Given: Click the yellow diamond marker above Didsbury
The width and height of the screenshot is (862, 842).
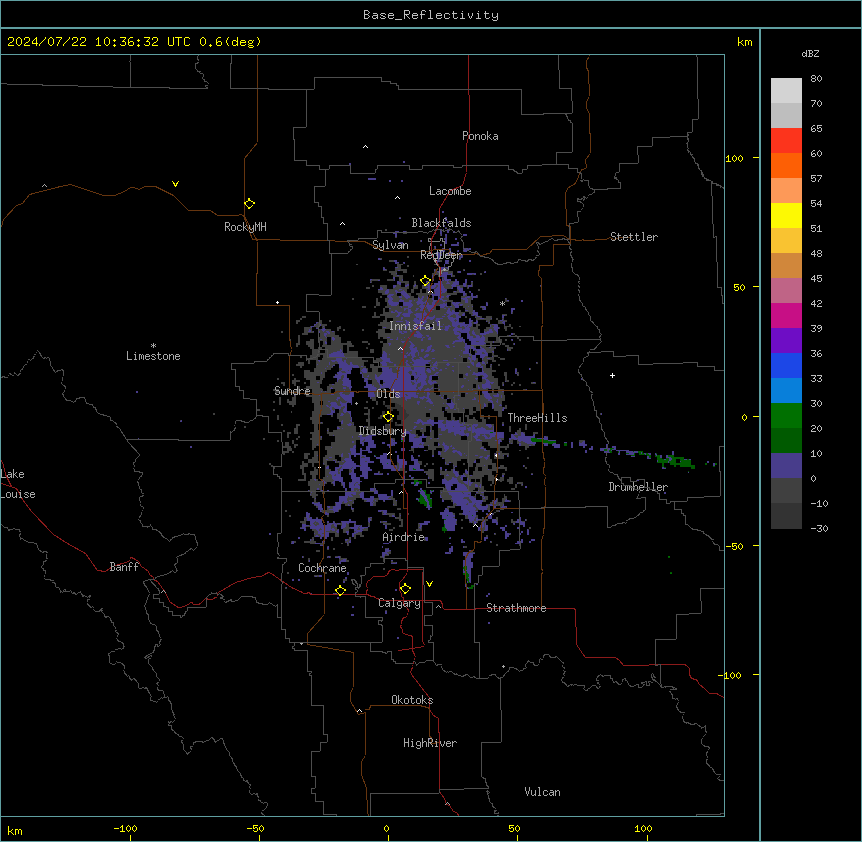Looking at the screenshot, I should (388, 417).
